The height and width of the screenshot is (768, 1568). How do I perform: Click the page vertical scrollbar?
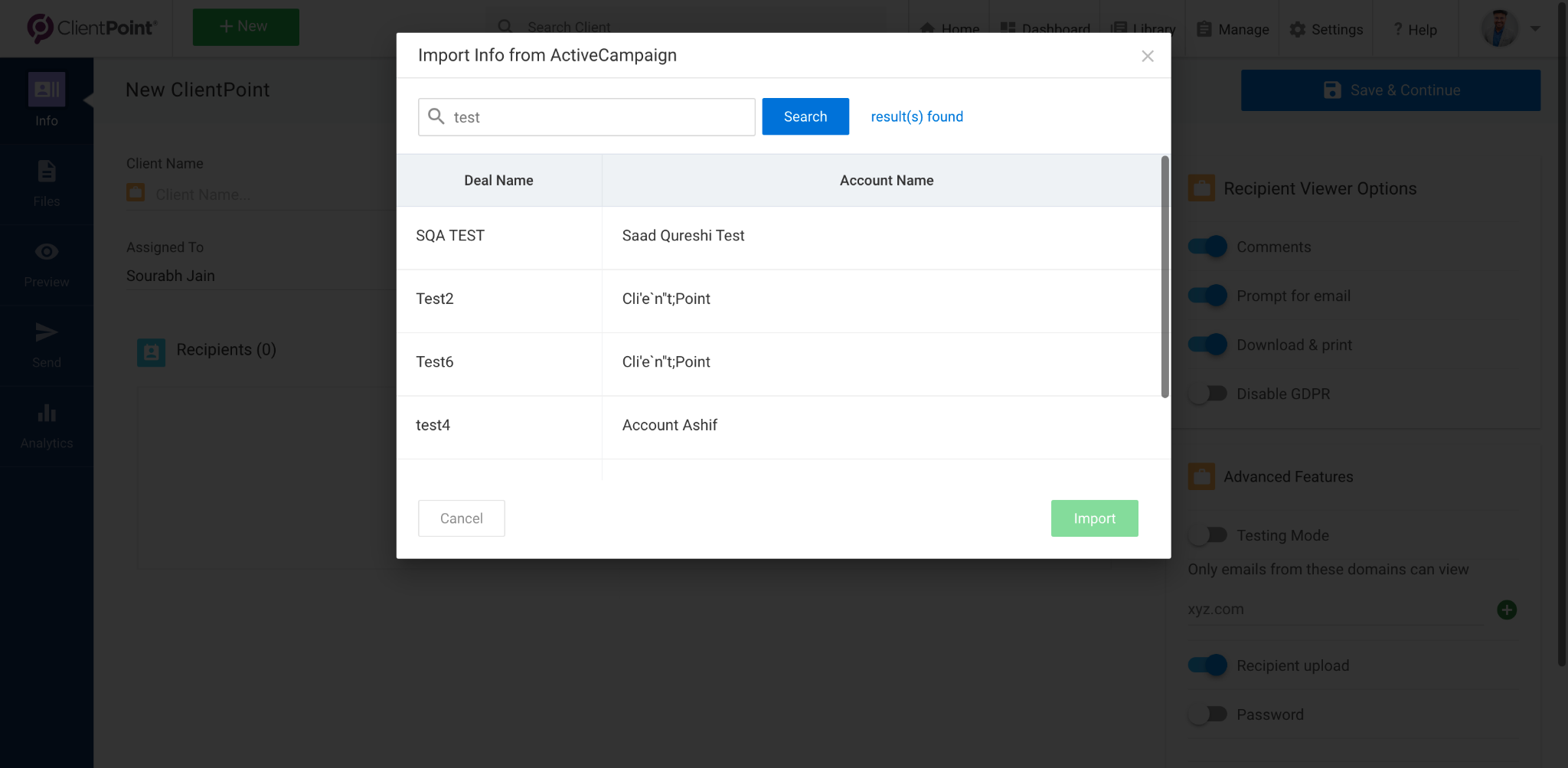point(1562,335)
